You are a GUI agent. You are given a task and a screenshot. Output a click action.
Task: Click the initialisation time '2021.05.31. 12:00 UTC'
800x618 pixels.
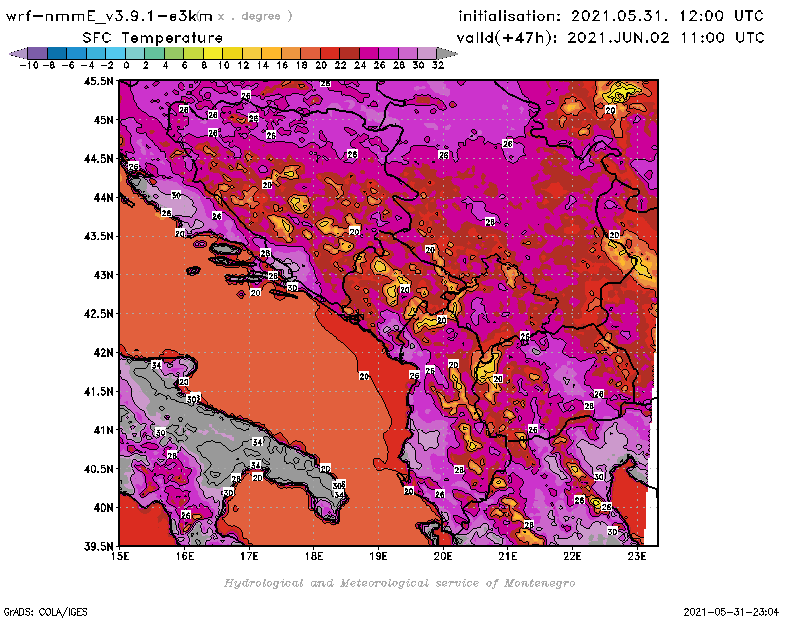(667, 16)
